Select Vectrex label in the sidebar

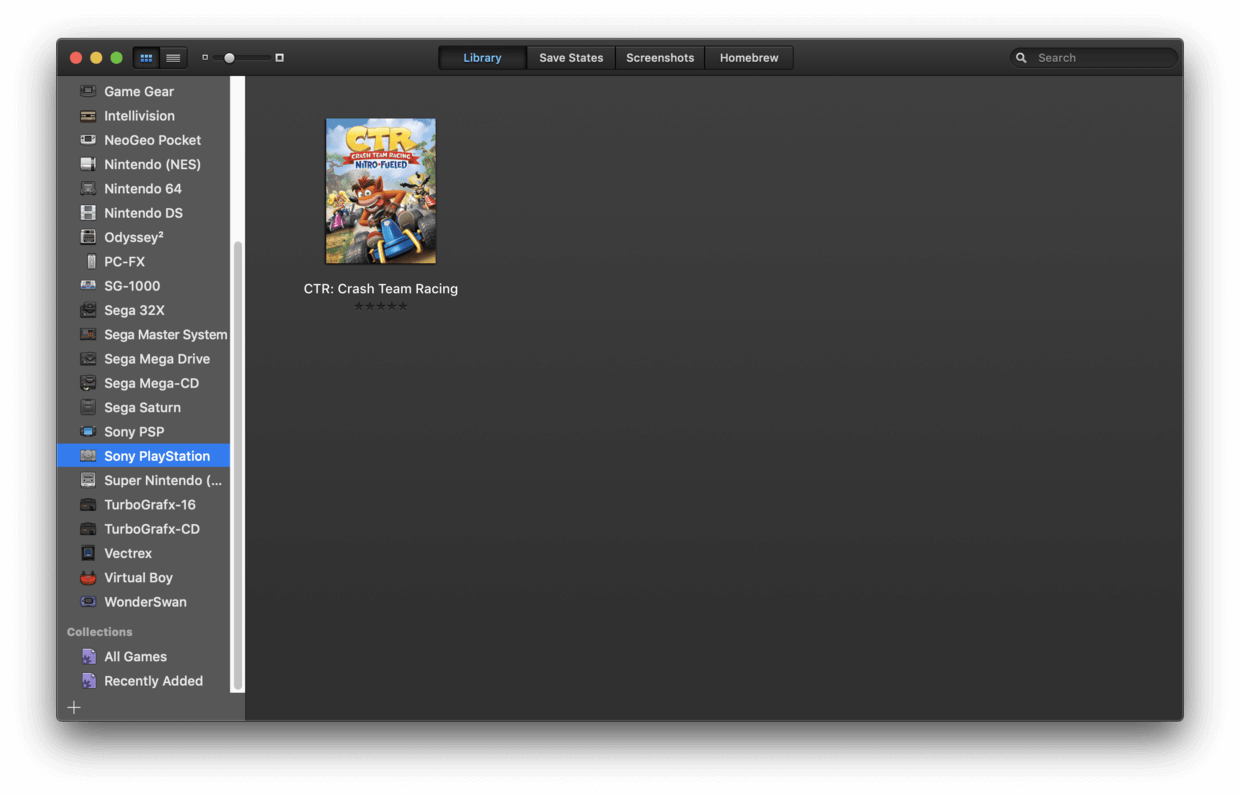(128, 554)
